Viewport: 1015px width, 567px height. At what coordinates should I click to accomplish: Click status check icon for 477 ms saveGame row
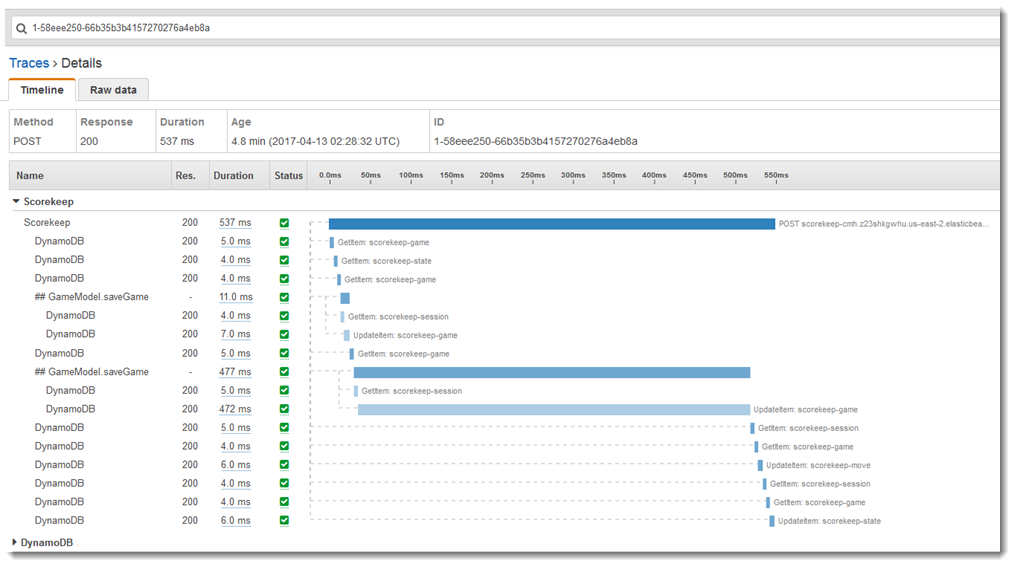tap(284, 372)
